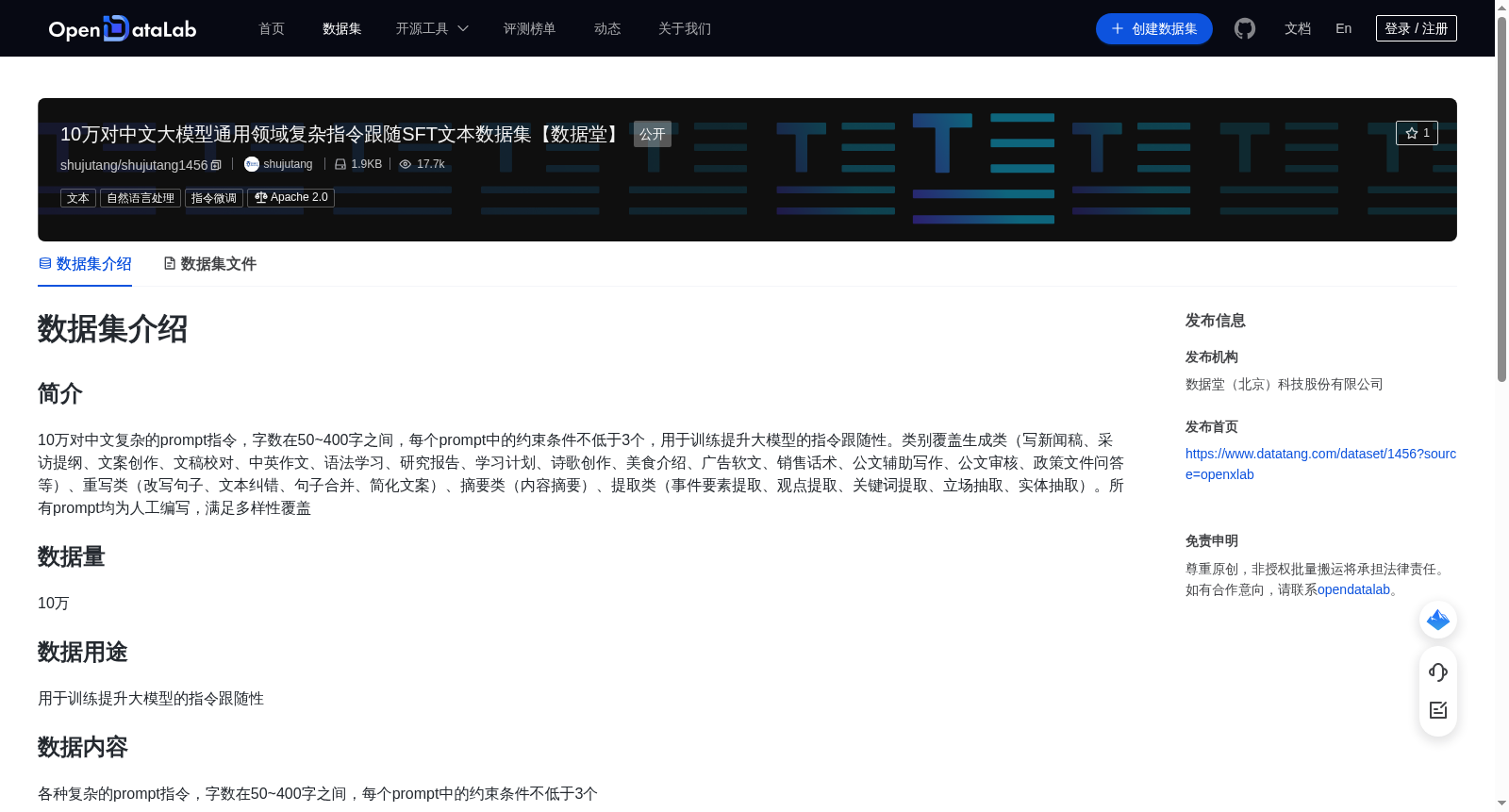Copy the shujutang/shujutang1456 dataset path
This screenshot has height=812, width=1509.
pyautogui.click(x=216, y=165)
